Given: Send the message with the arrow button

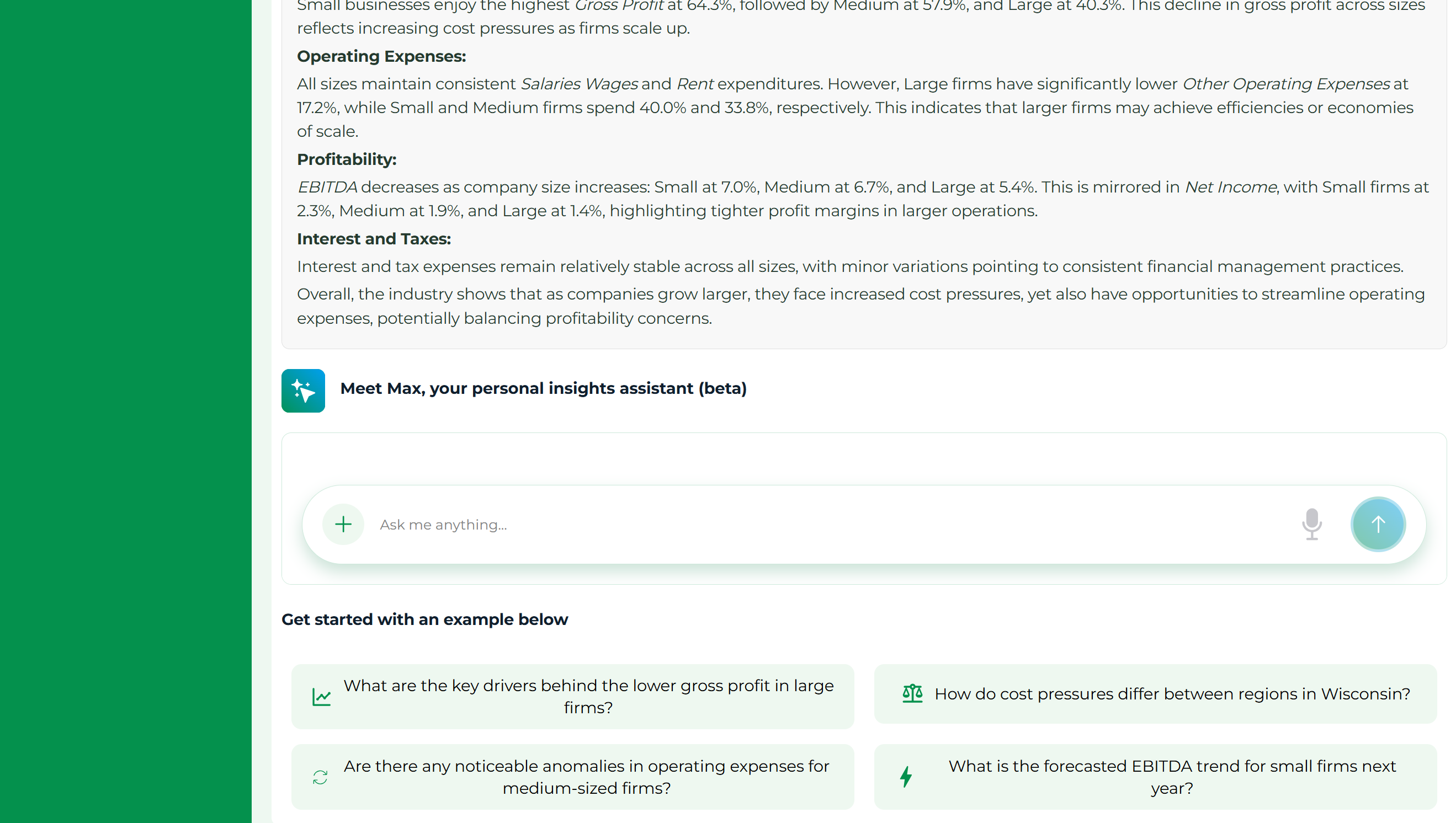Looking at the screenshot, I should 1378,524.
